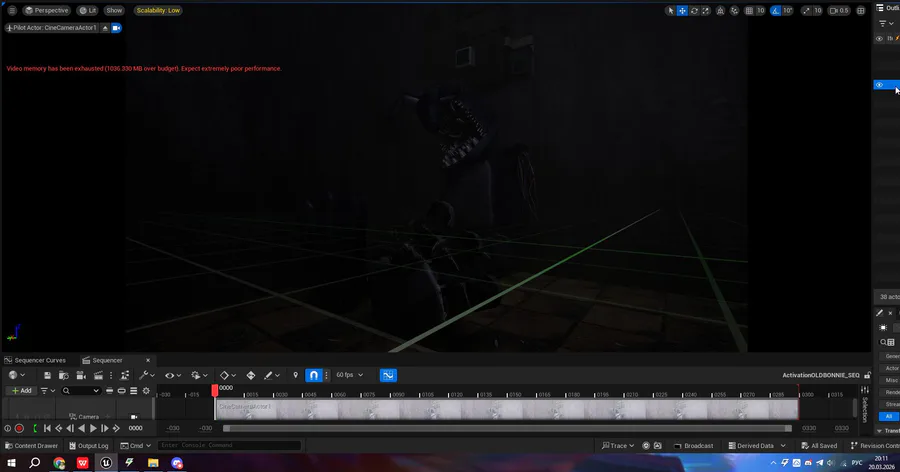Viewport: 900px width, 472px height.
Task: Open the scale snap value 10 menu
Action: [x=818, y=10]
